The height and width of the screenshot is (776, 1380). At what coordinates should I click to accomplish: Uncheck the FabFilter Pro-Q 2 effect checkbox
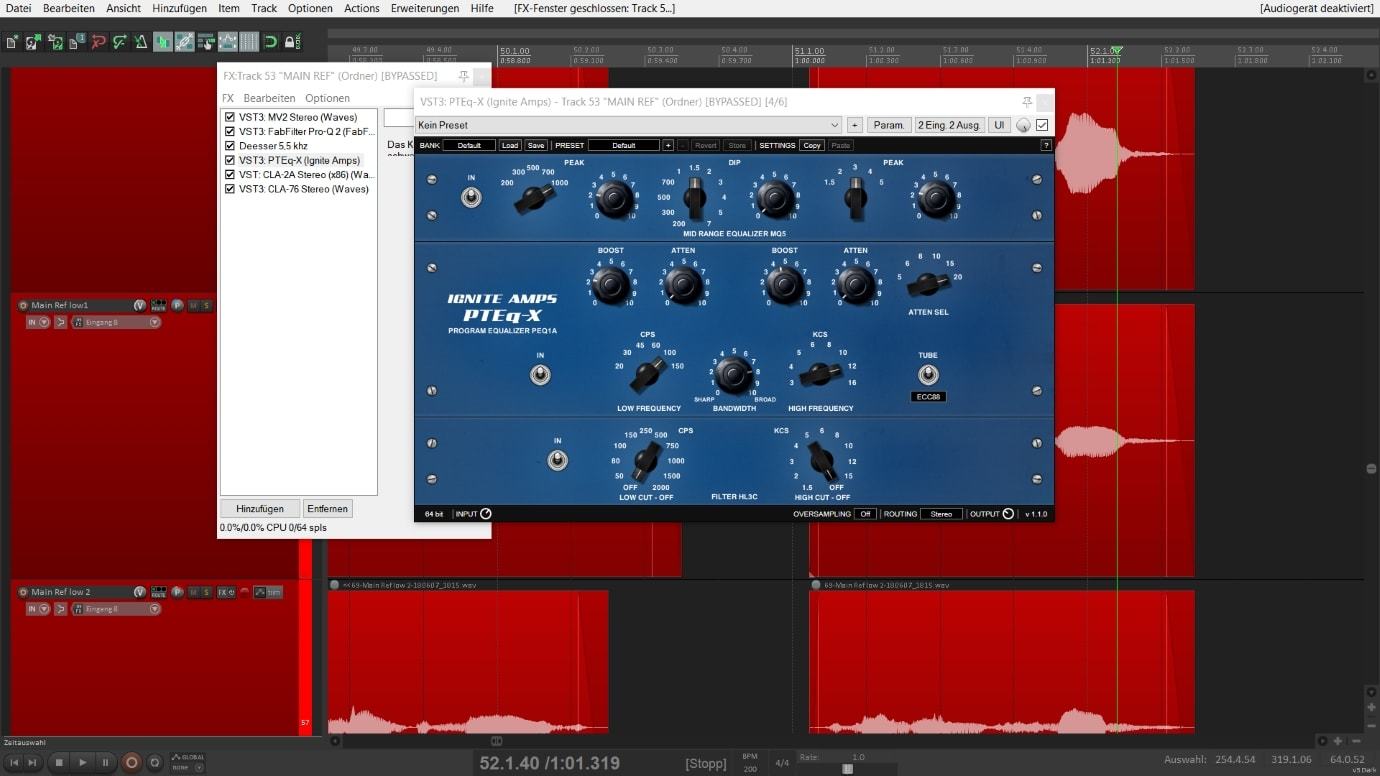[x=230, y=131]
